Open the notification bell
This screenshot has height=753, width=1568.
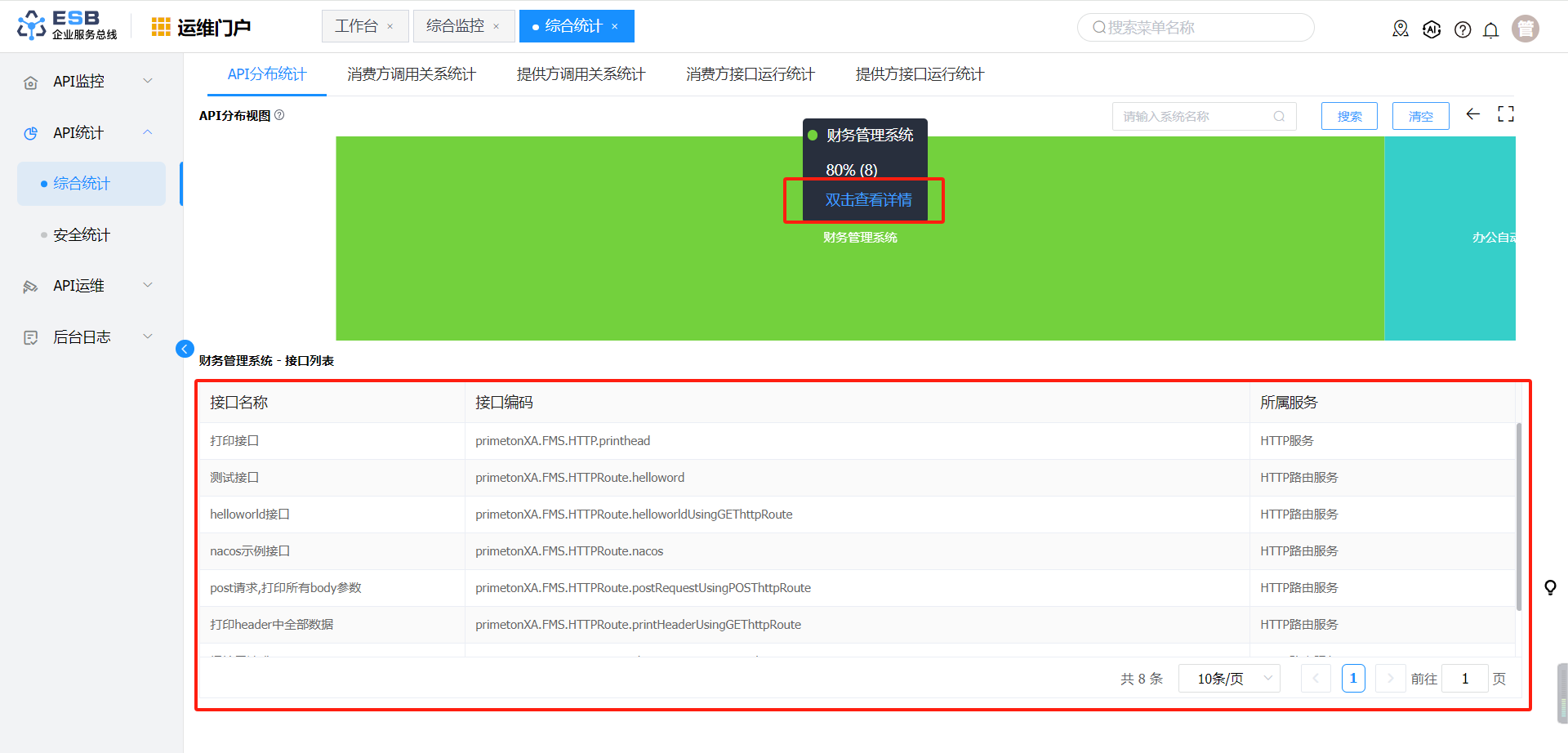click(x=1490, y=30)
